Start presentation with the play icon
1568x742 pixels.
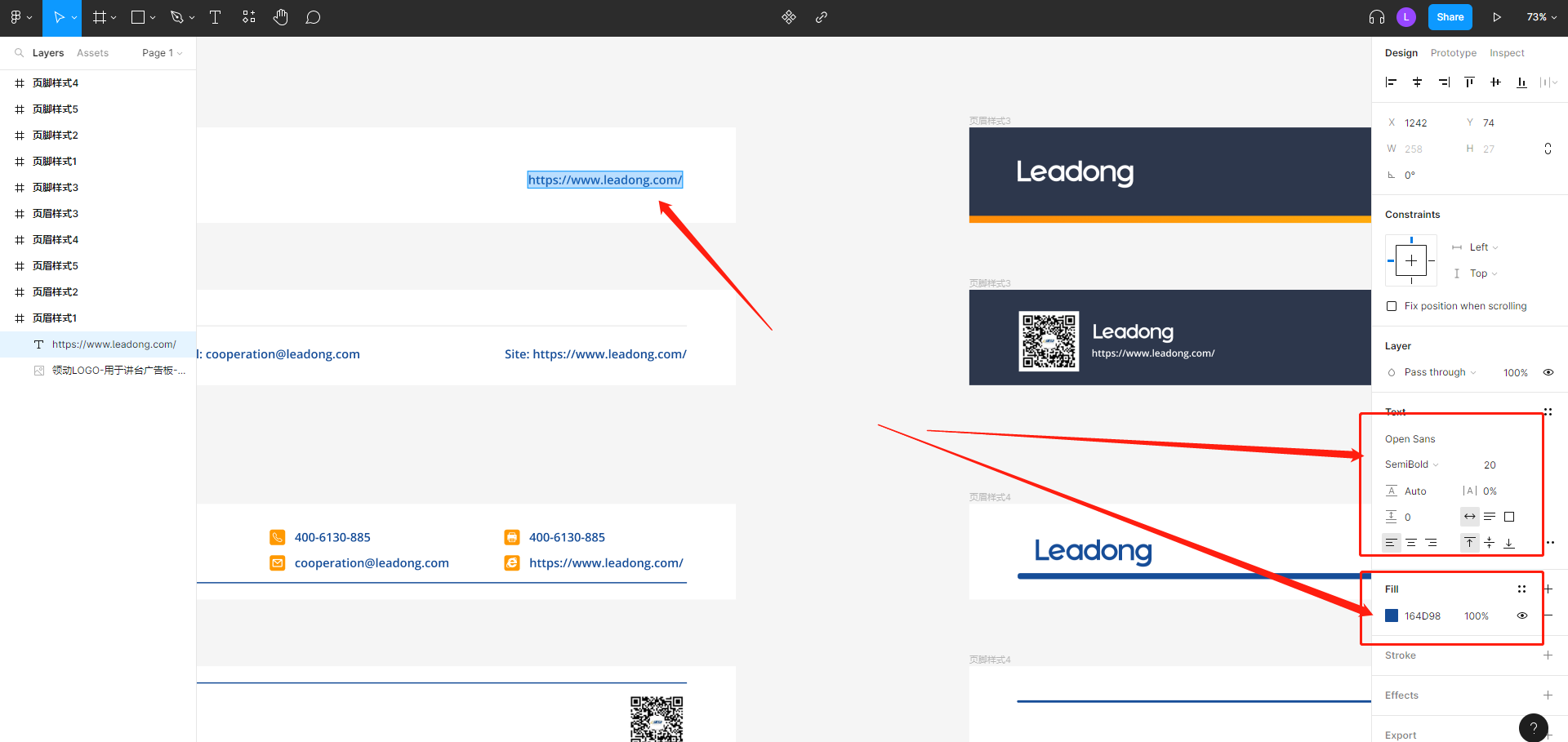point(1497,17)
